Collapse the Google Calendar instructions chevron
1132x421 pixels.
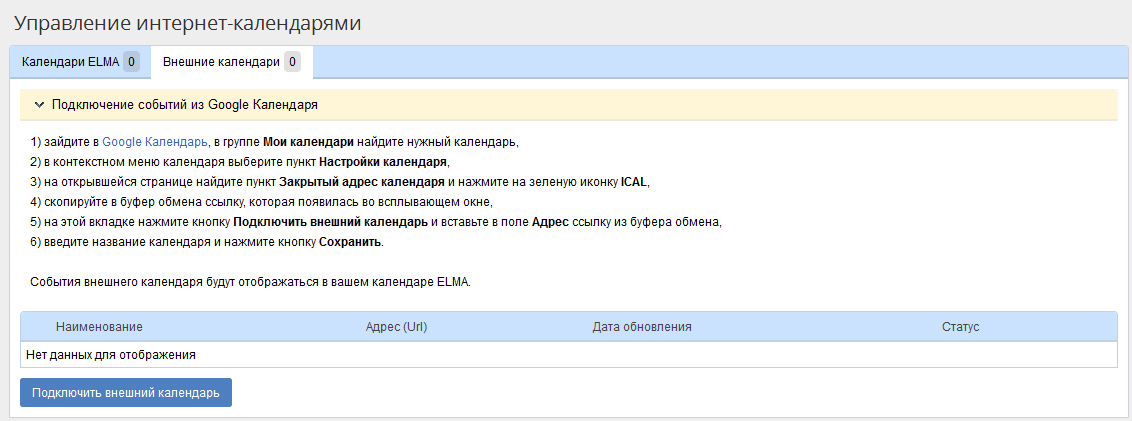pyautogui.click(x=39, y=104)
